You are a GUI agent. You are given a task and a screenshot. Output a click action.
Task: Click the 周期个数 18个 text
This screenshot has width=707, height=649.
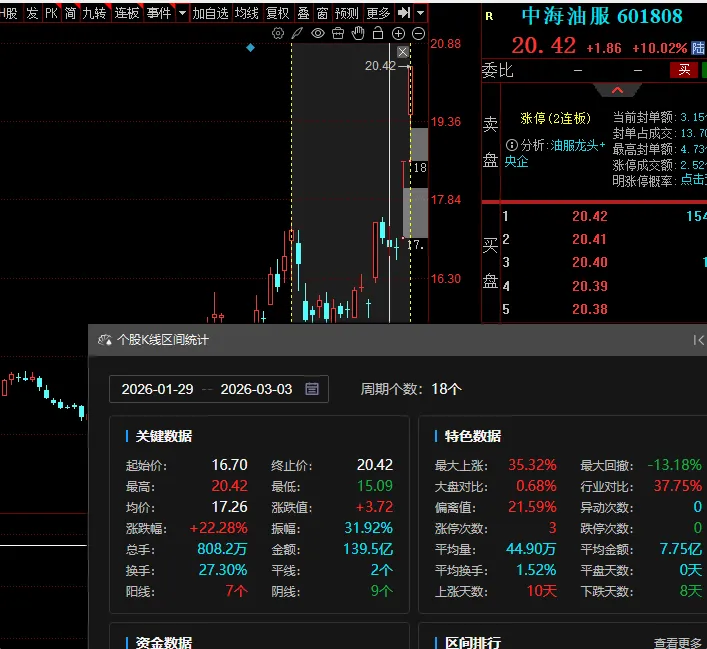[x=411, y=389]
